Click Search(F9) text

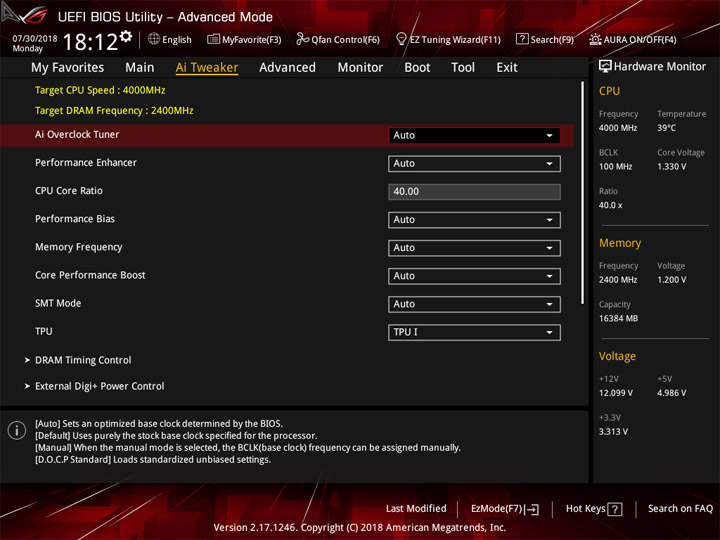[x=552, y=40]
